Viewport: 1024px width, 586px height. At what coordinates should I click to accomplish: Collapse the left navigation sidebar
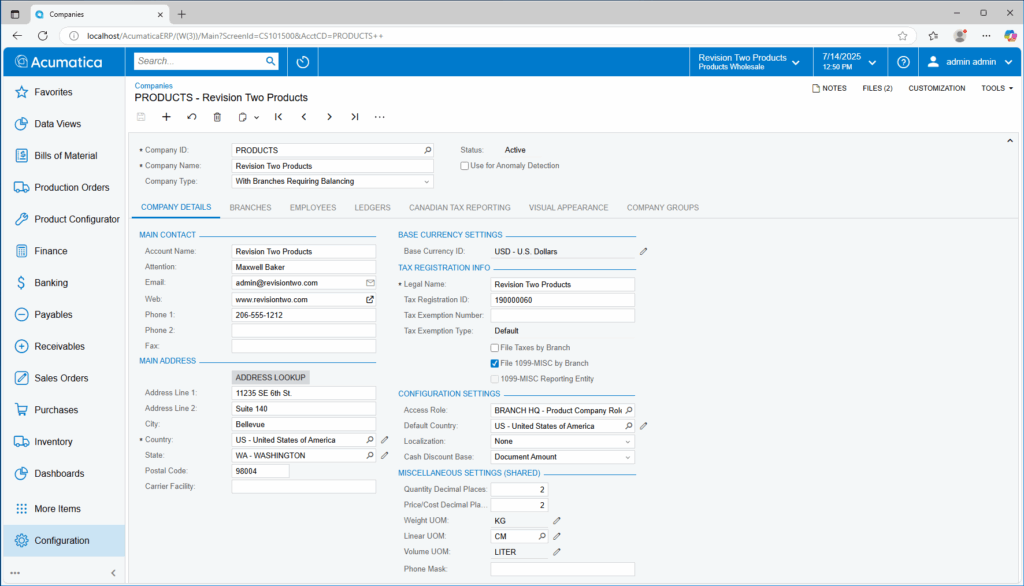click(113, 573)
